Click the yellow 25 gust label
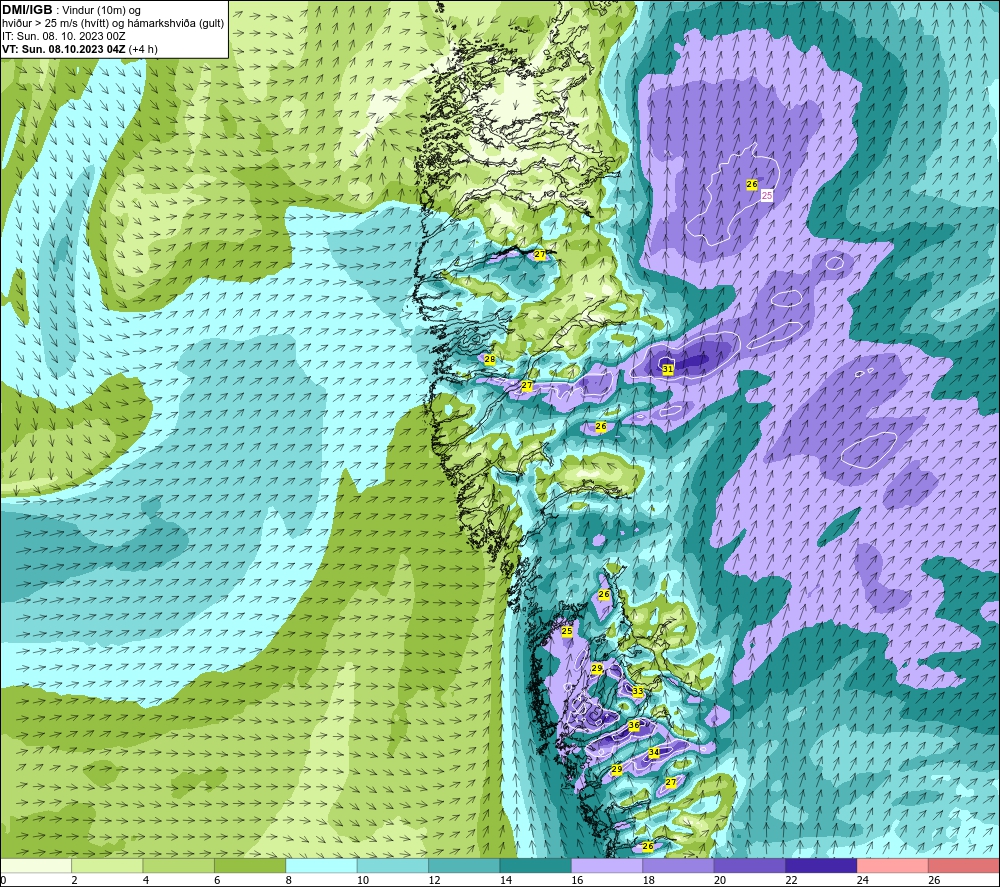1000x887 pixels. point(566,631)
